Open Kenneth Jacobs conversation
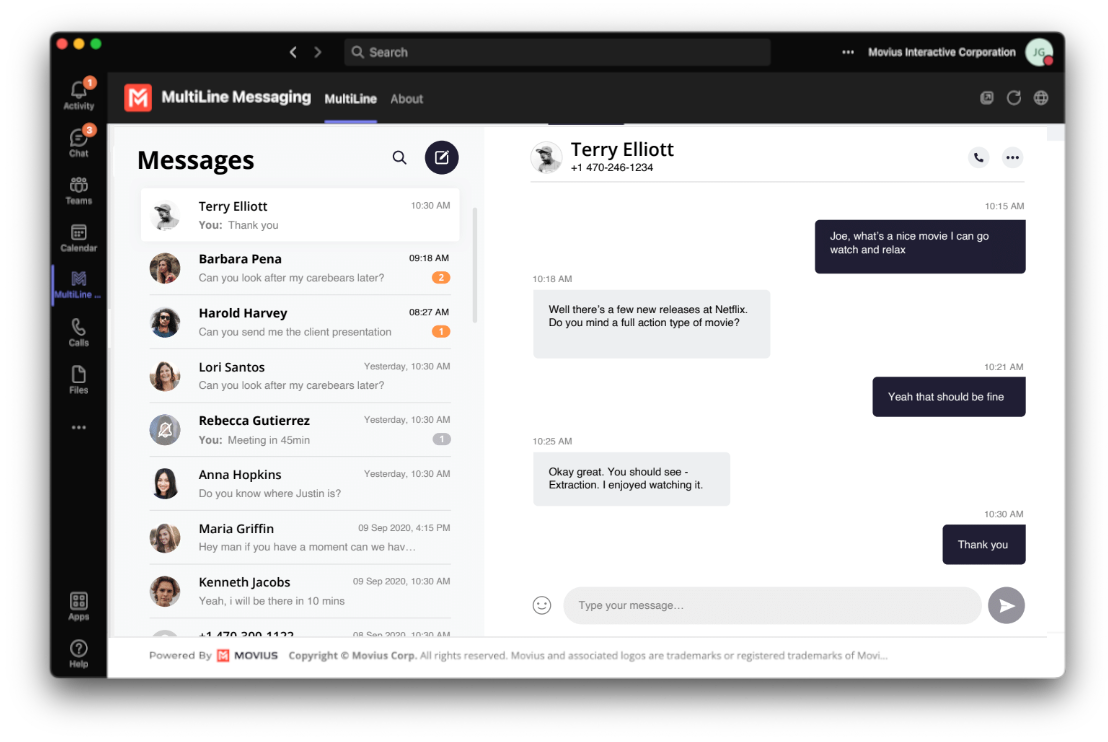 tap(300, 591)
